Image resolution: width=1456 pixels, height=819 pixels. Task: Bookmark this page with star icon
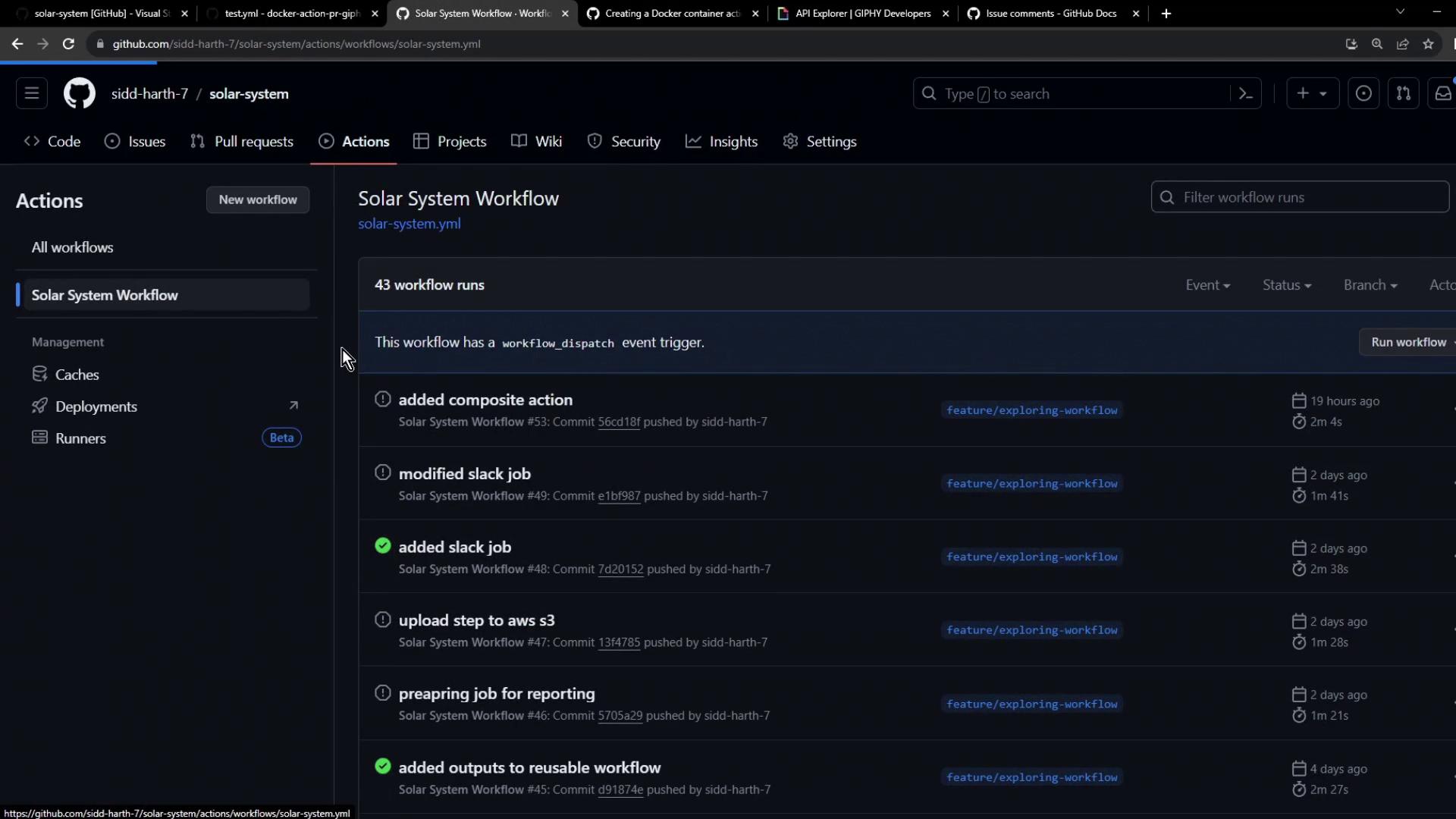tap(1429, 44)
